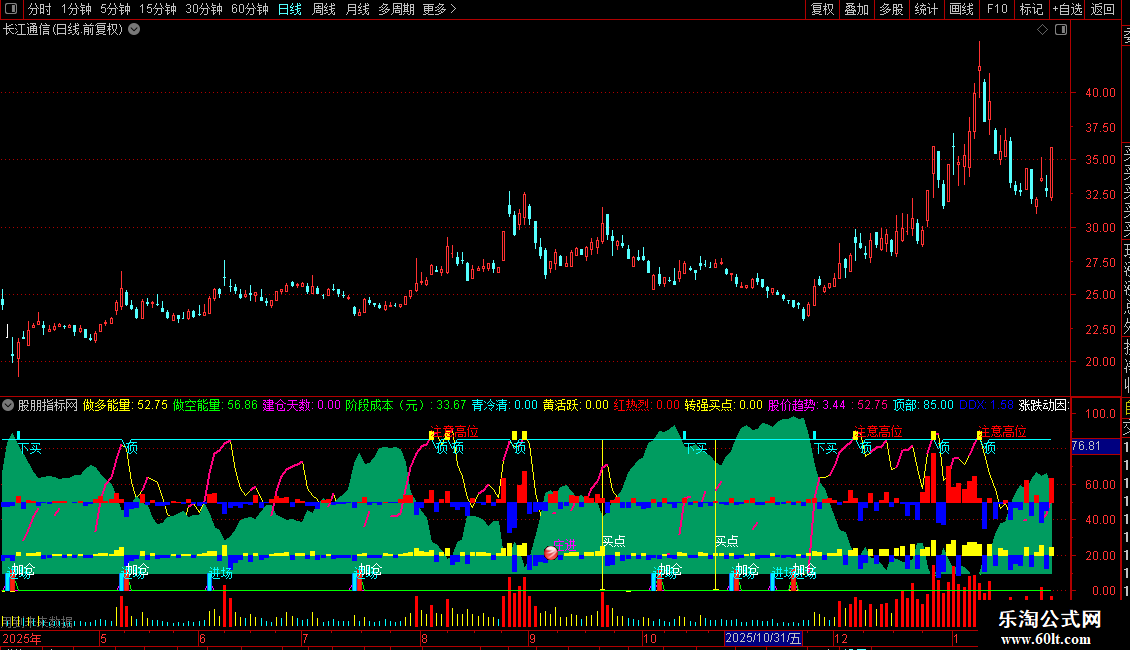Screen dimensions: 1130x650
Task: Open the 多股 multi-stock view
Action: (x=891, y=9)
